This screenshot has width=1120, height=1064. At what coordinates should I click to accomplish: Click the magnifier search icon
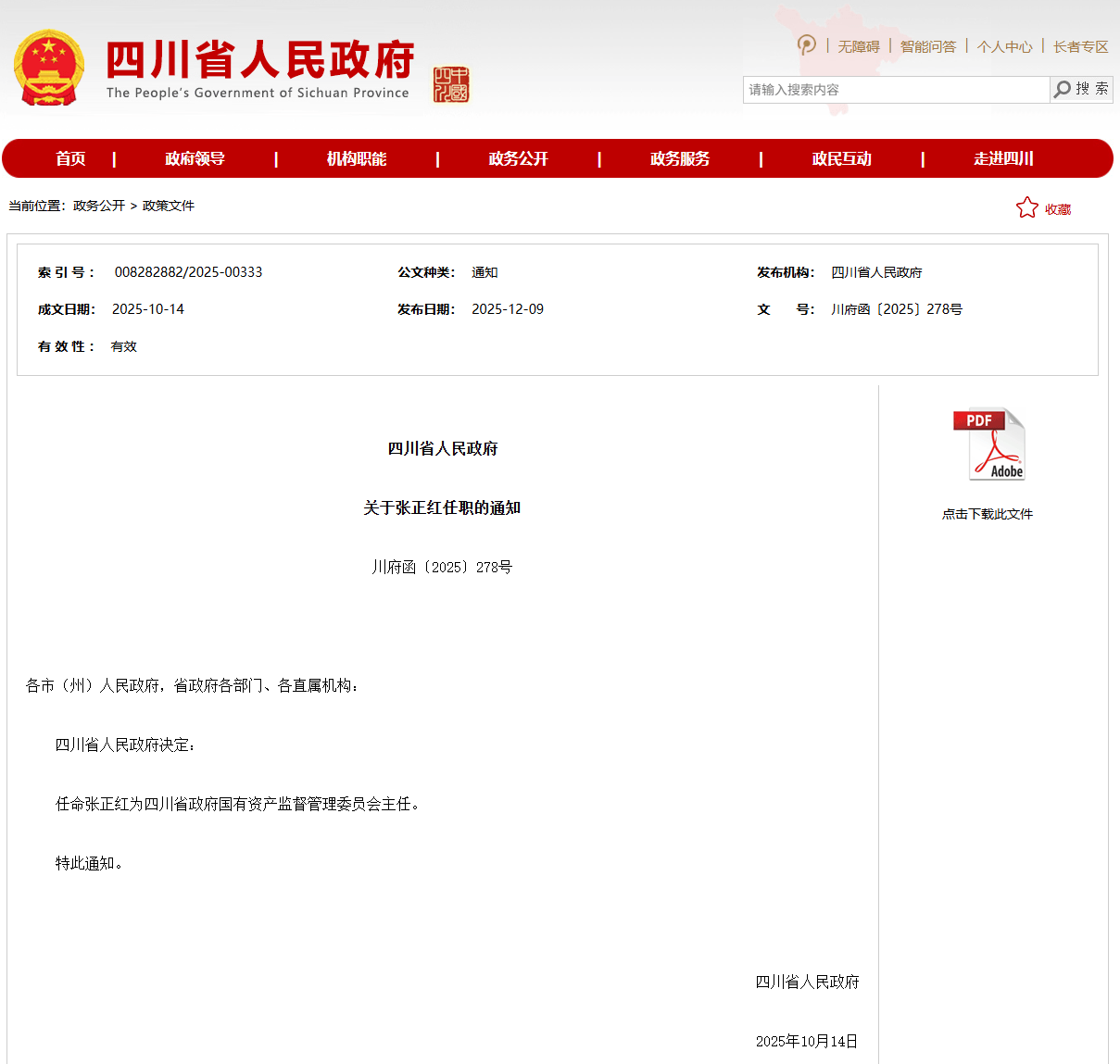click(x=1063, y=89)
